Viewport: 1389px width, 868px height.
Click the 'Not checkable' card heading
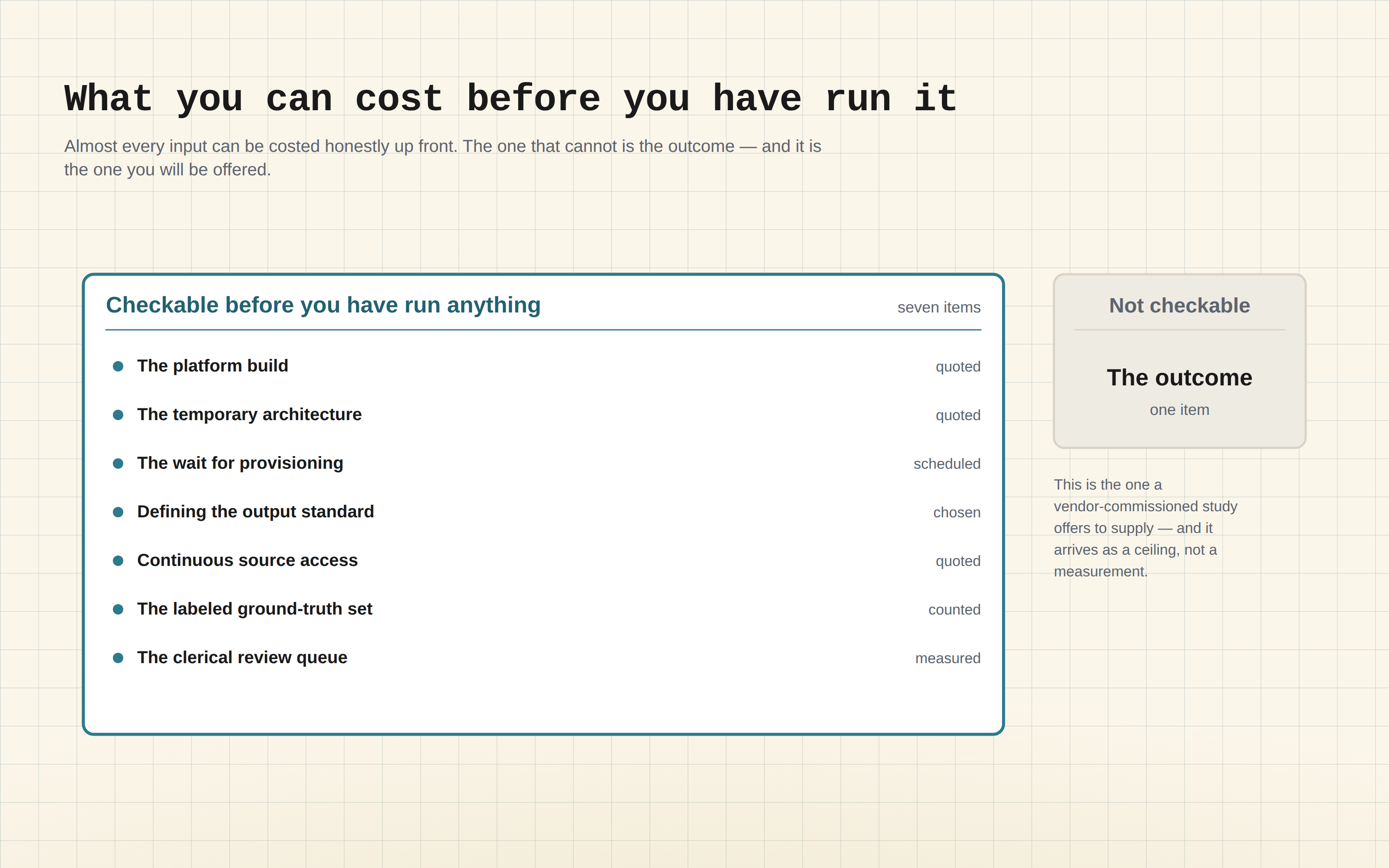click(x=1179, y=306)
